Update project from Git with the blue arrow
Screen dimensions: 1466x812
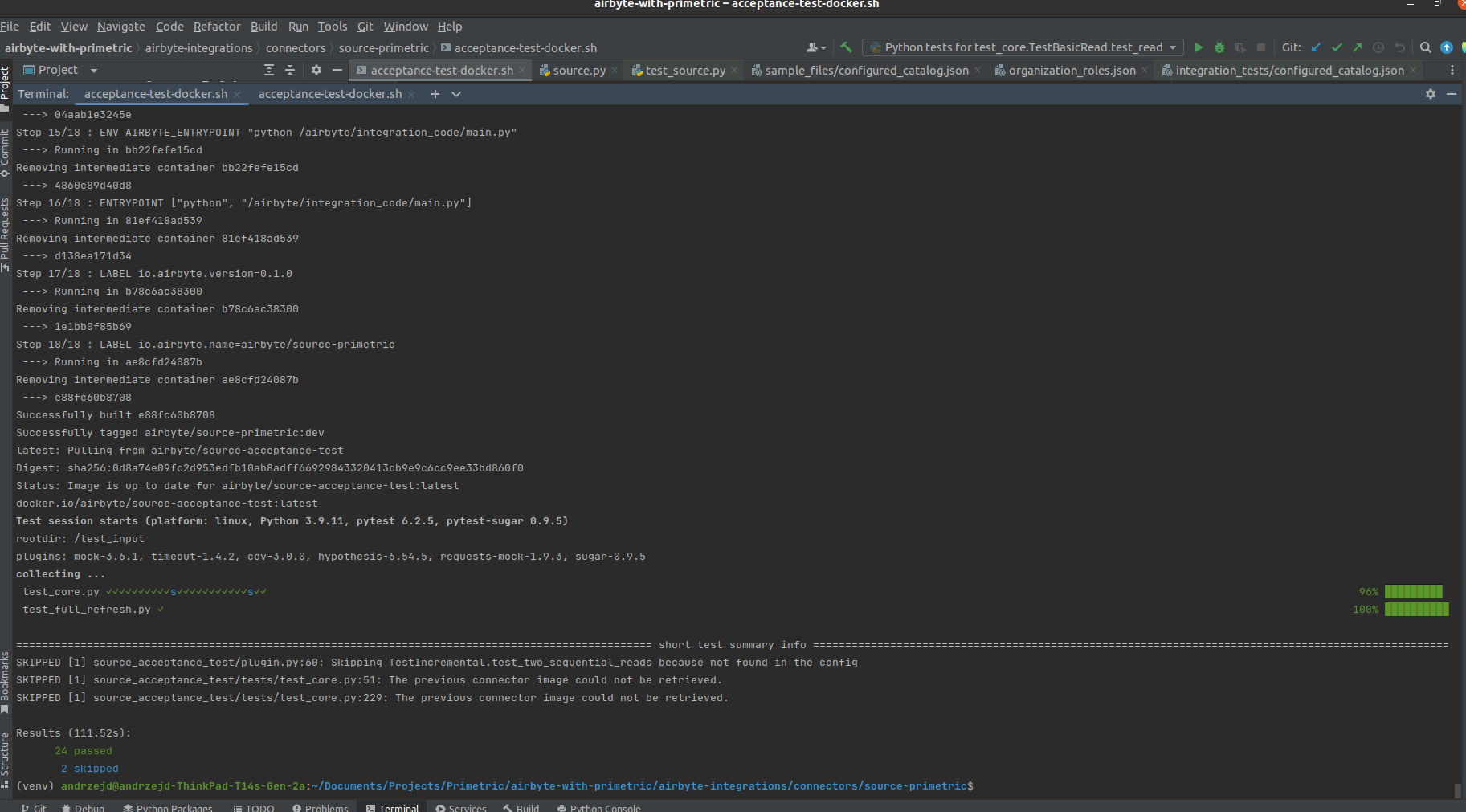point(1315,47)
